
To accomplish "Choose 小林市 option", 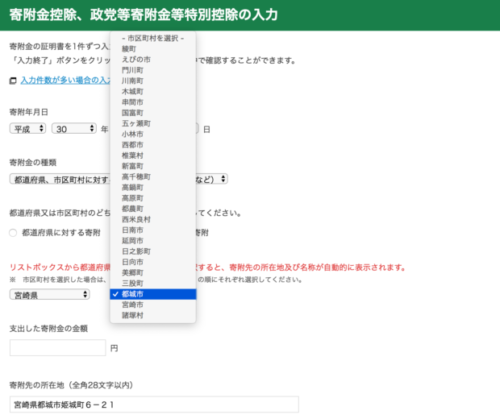I will tap(153, 134).
